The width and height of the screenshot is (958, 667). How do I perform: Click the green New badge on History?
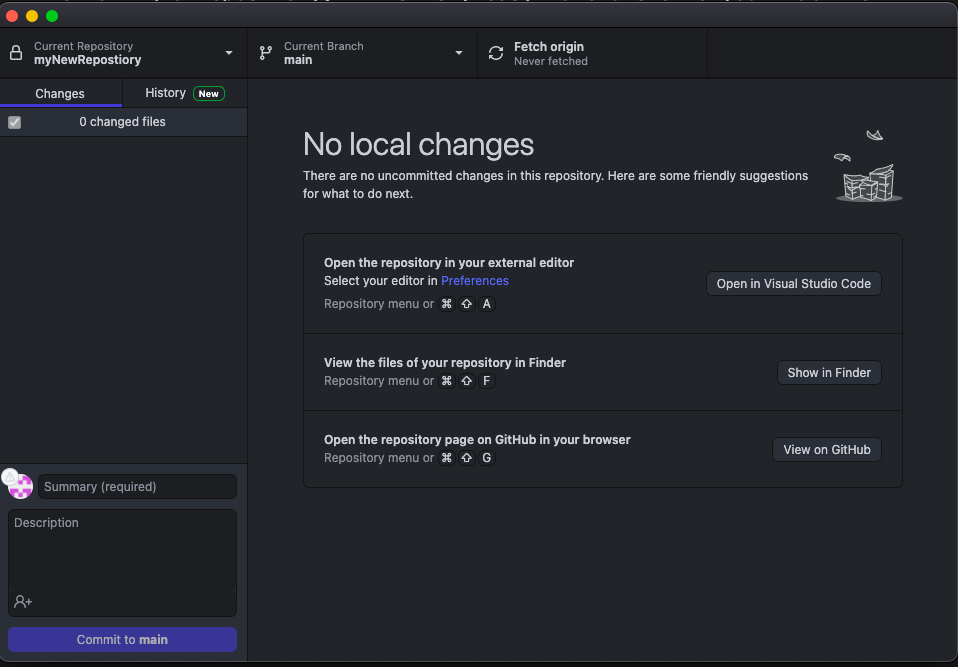pyautogui.click(x=209, y=93)
